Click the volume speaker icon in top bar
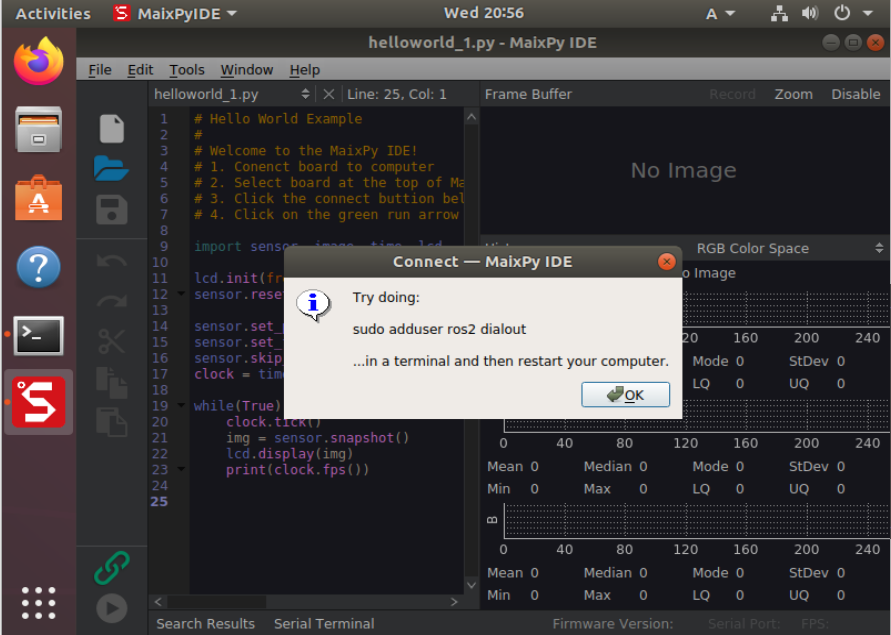The image size is (891, 635). (810, 13)
